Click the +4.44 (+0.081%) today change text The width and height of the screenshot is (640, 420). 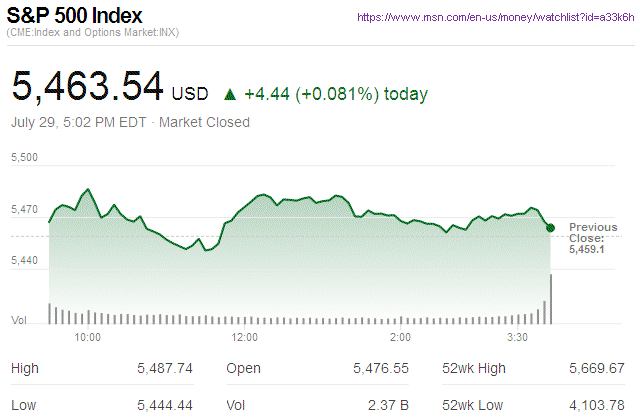(x=336, y=94)
